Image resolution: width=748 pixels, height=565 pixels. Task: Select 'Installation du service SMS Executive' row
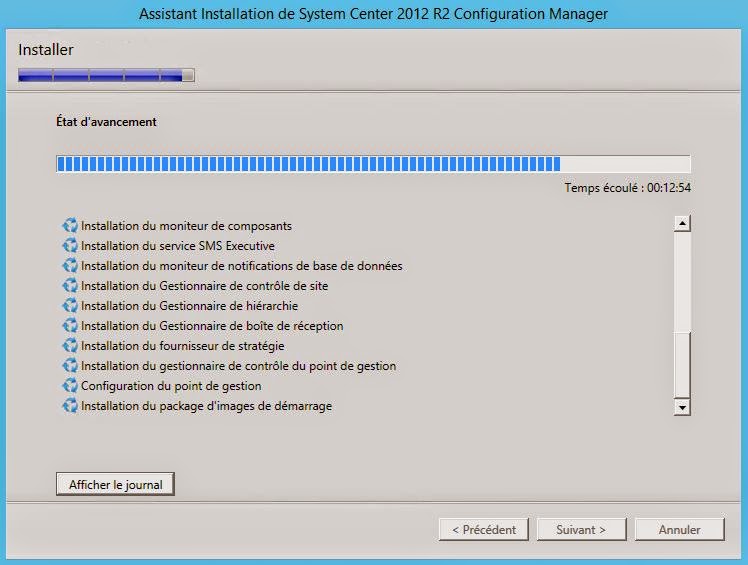point(177,246)
